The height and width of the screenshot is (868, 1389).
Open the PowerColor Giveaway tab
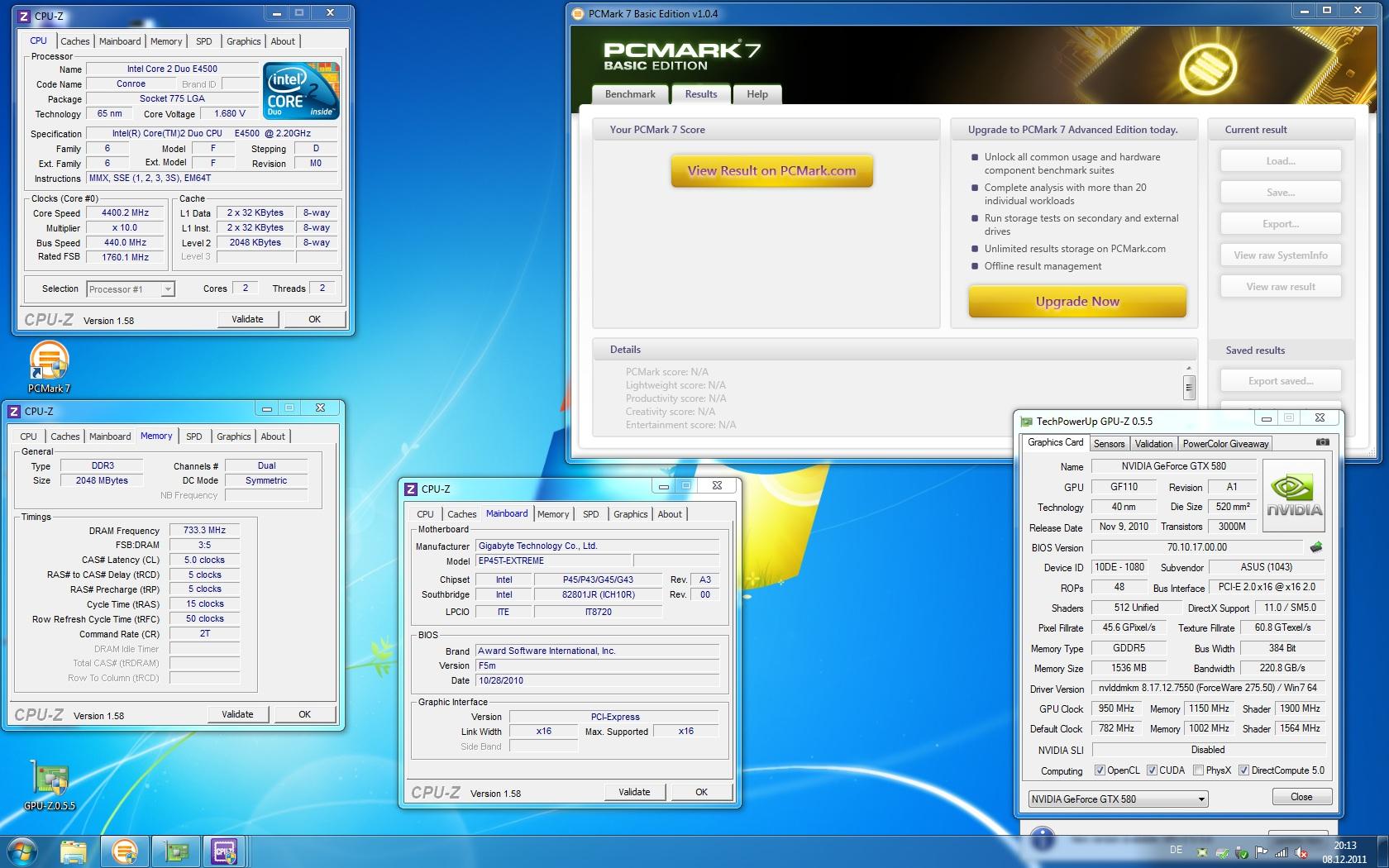1225,444
